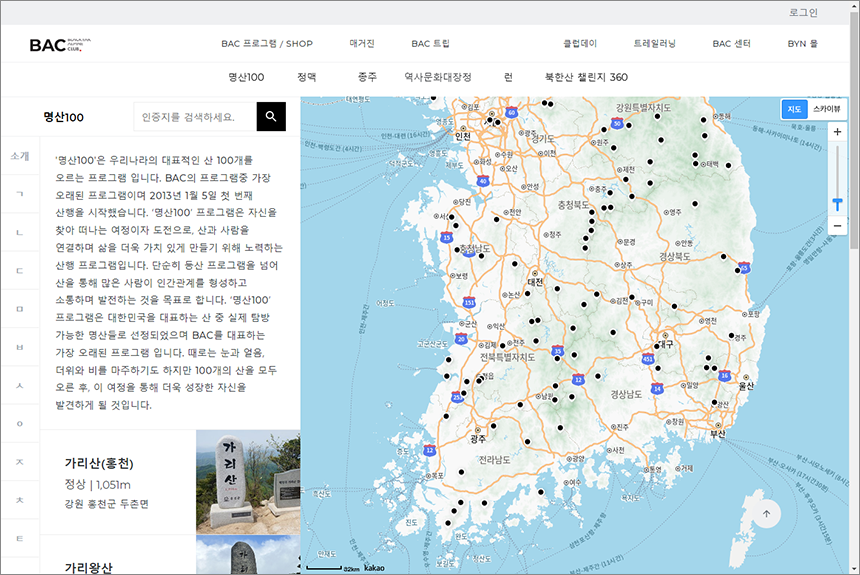
Task: Click the 인증지를 검색하세요 search field
Action: click(x=195, y=116)
